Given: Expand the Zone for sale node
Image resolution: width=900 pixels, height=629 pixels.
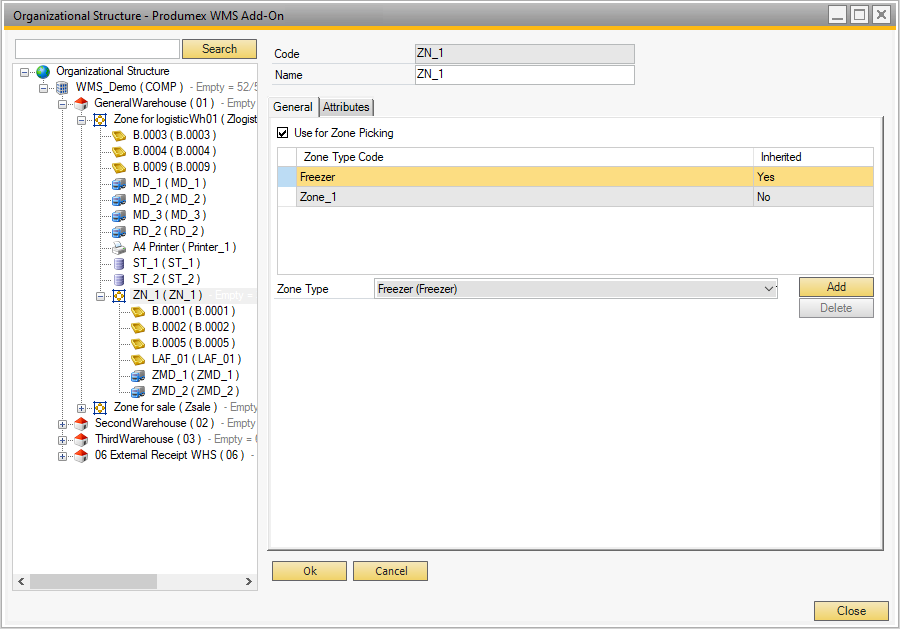Looking at the screenshot, I should 82,407.
